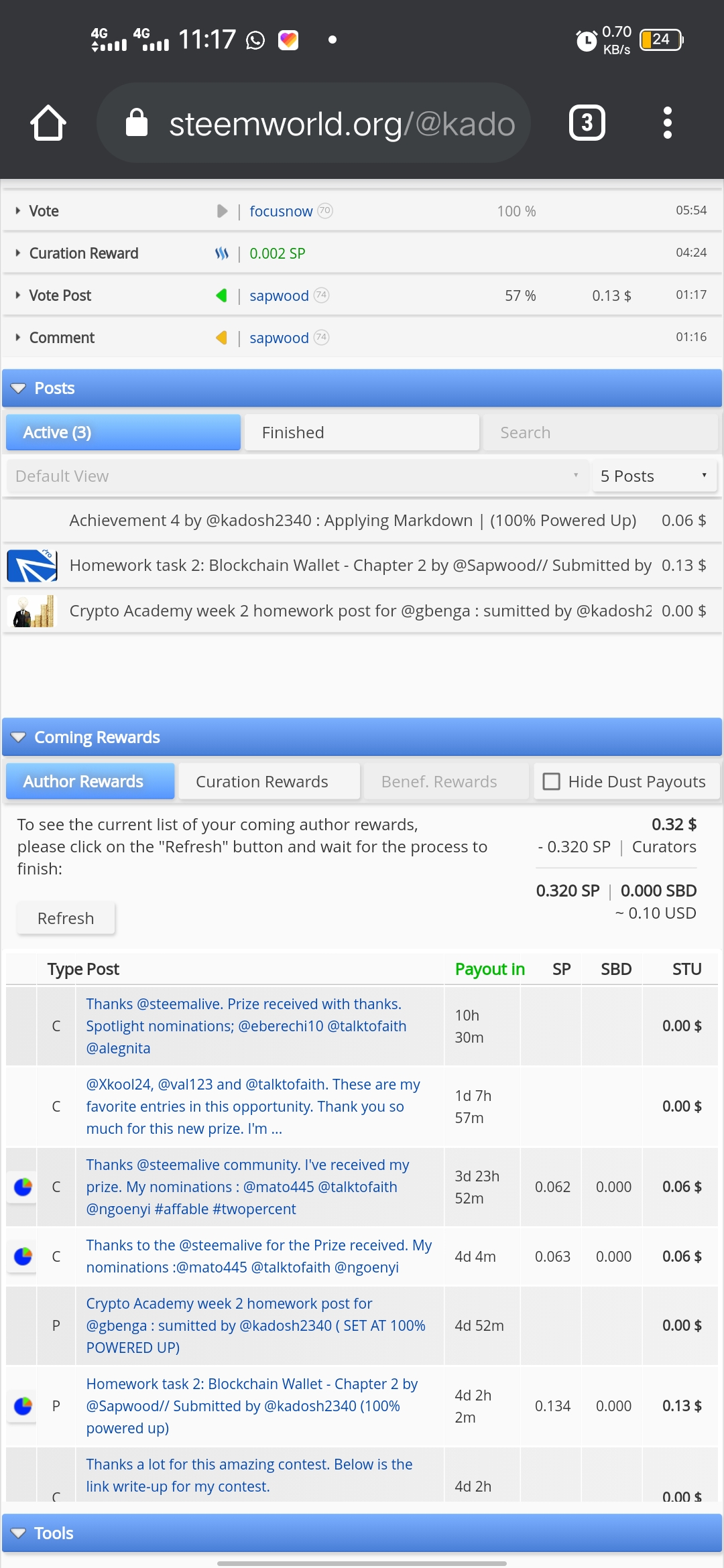Viewport: 724px width, 1568px height.
Task: Click the orange arrow icon in Comment row
Action: tap(221, 338)
